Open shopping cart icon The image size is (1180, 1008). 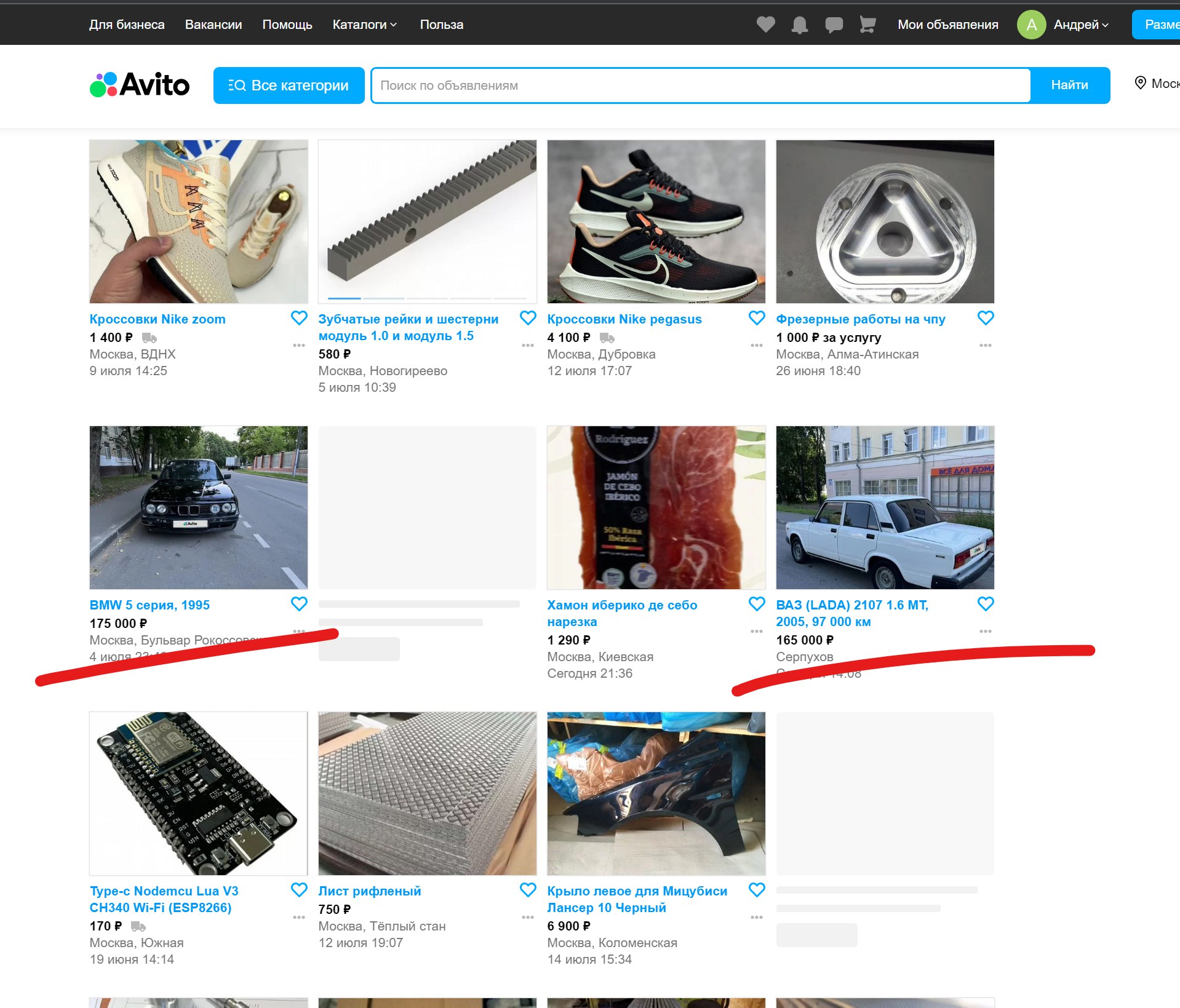(867, 25)
